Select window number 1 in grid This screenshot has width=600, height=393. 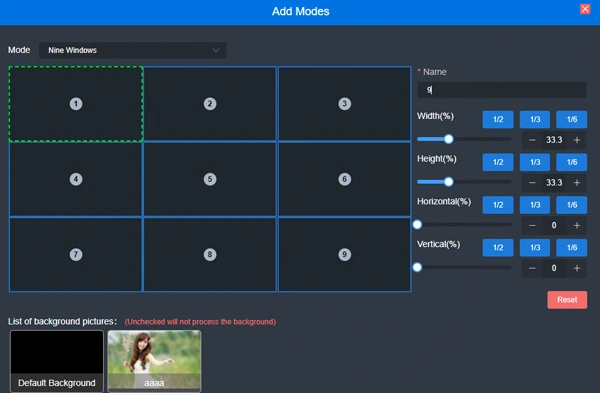pos(76,104)
